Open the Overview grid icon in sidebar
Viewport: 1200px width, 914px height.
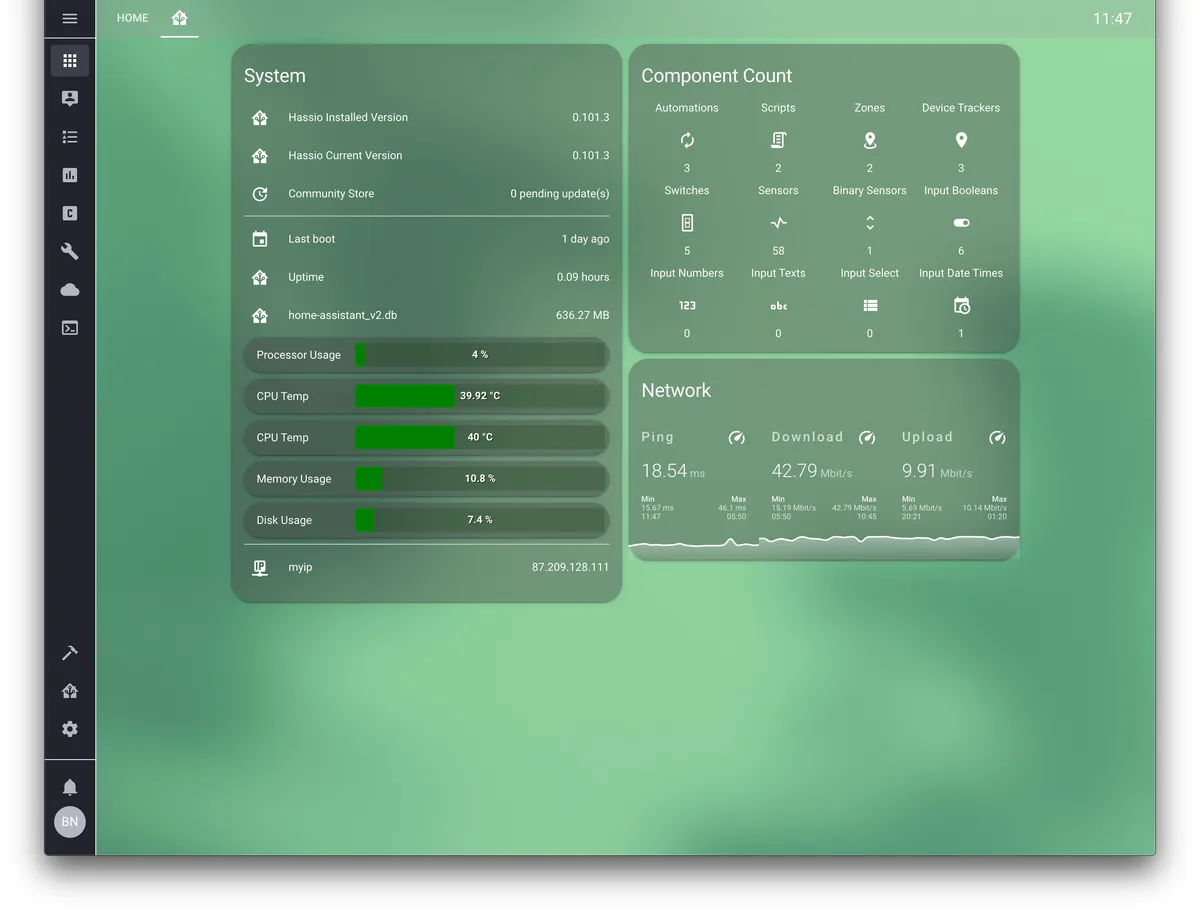click(x=69, y=60)
